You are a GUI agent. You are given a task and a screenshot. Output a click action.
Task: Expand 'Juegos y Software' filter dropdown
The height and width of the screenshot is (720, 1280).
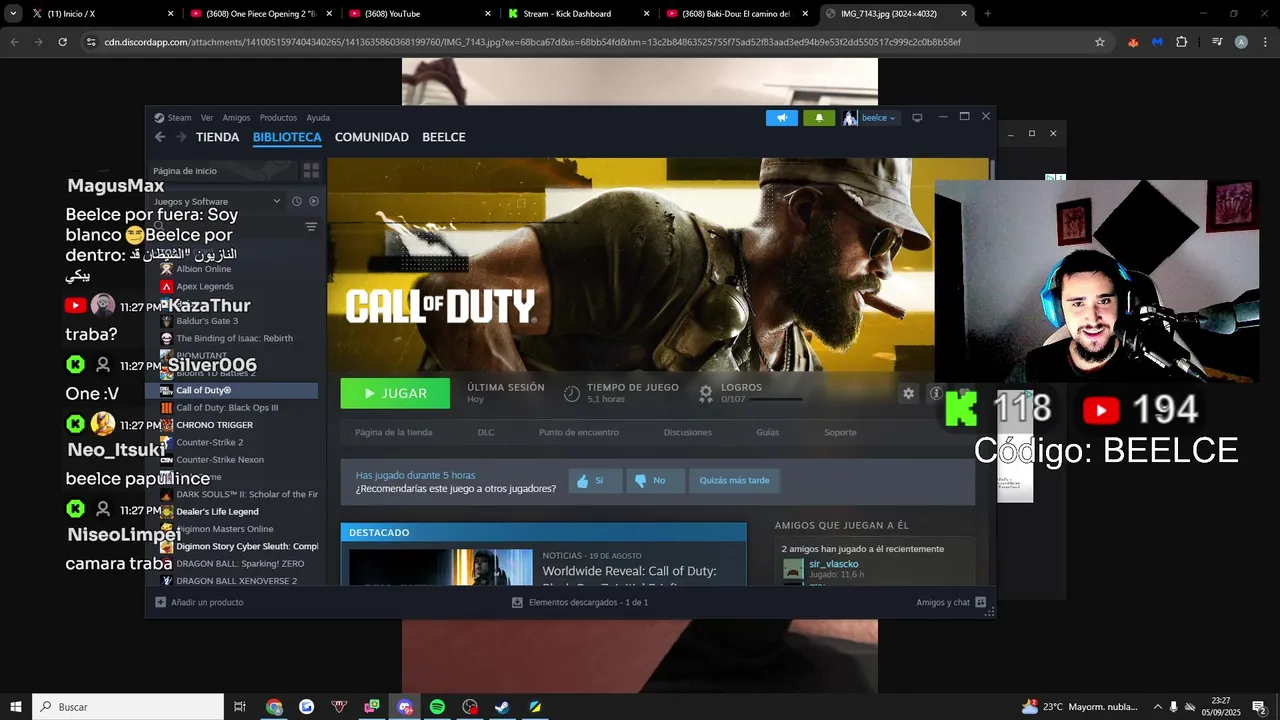click(x=217, y=201)
